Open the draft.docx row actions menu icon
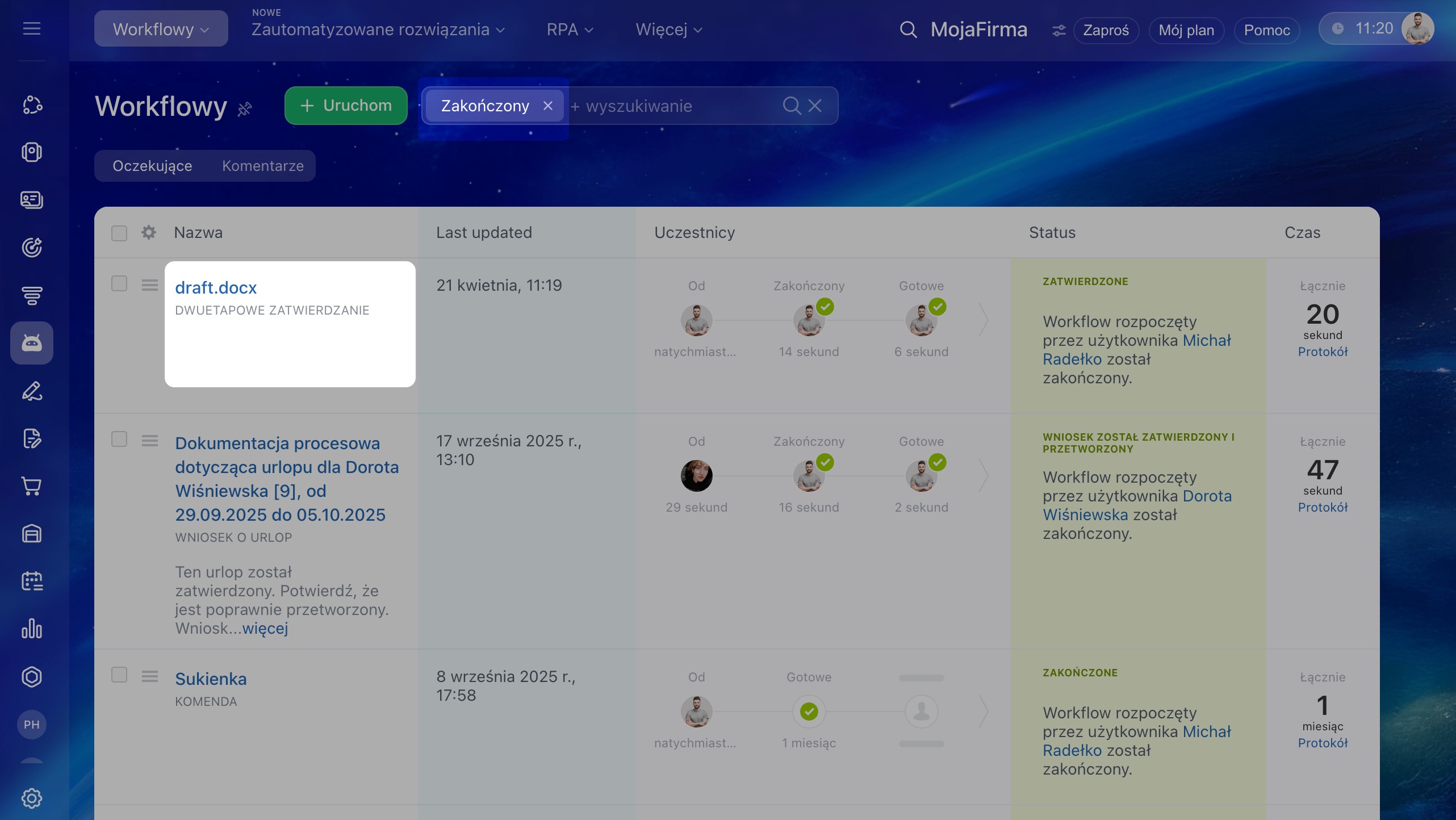This screenshot has height=820, width=1456. coord(150,285)
